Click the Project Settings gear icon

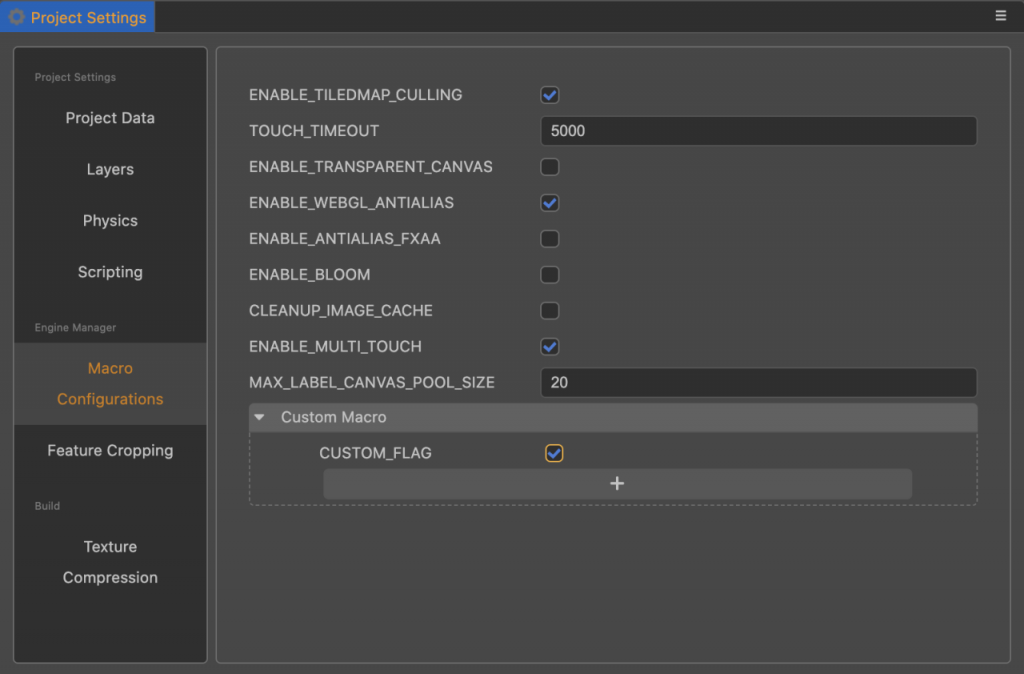[x=16, y=17]
